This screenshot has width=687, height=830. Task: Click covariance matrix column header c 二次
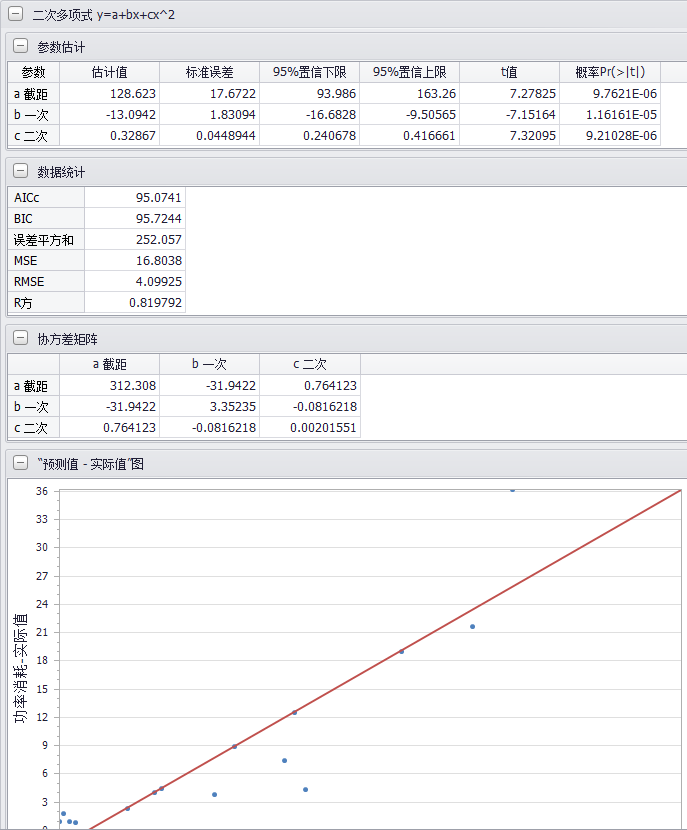pos(310,364)
